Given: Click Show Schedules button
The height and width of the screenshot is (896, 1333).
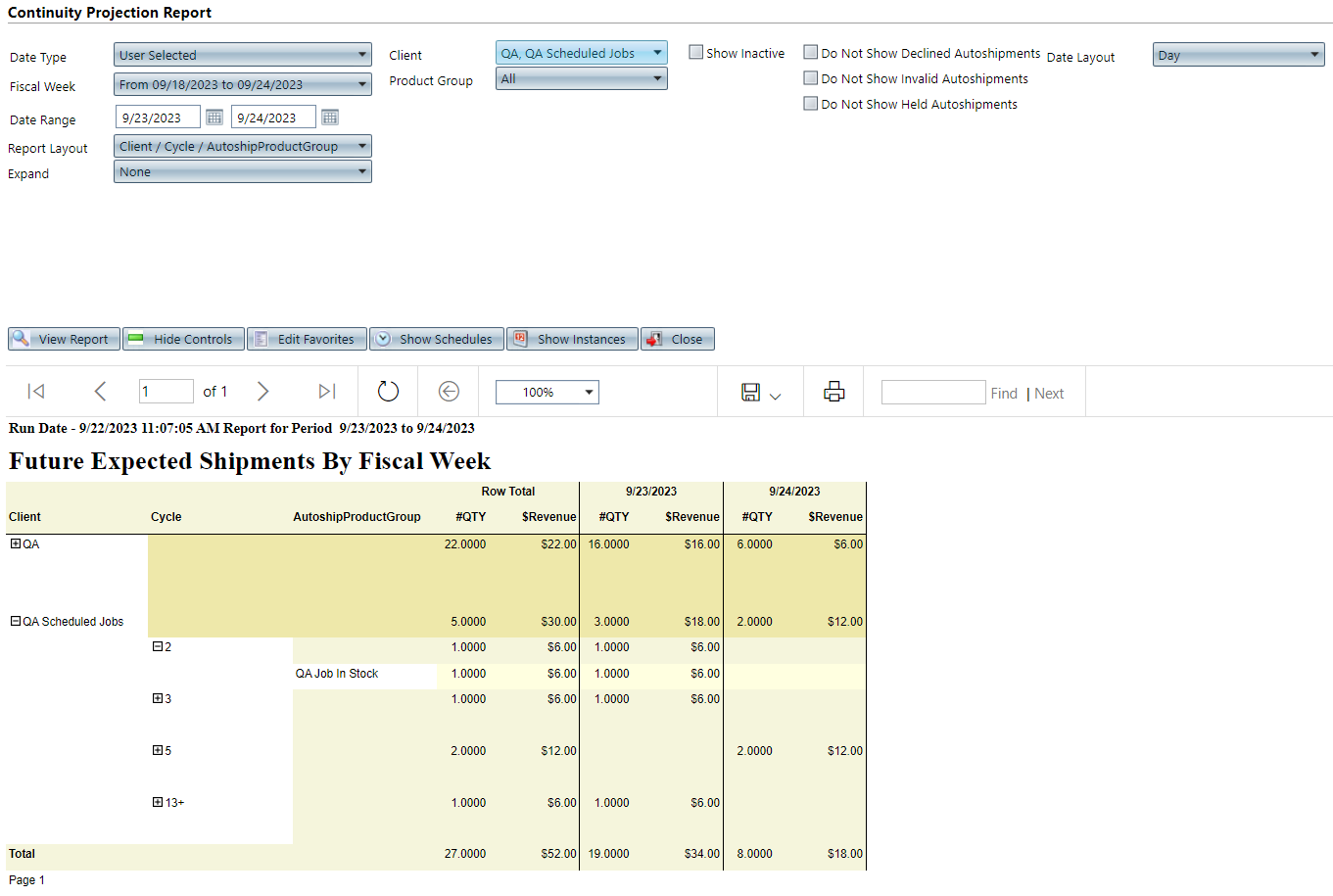Looking at the screenshot, I should pos(437,339).
